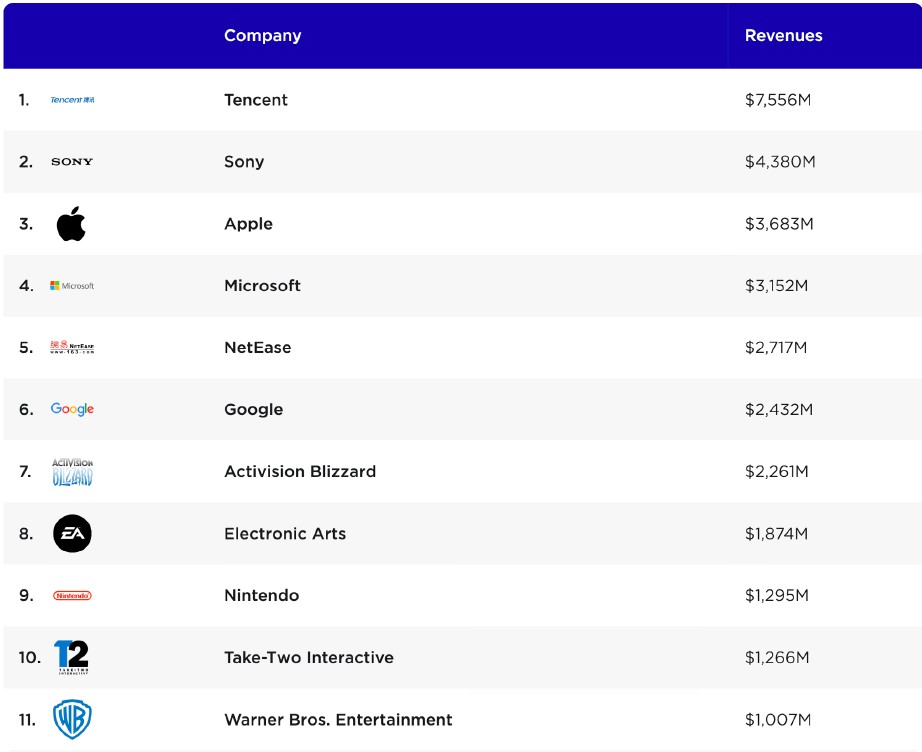Click rank number 6. beside Google
This screenshot has height=752, width=922.
click(26, 409)
